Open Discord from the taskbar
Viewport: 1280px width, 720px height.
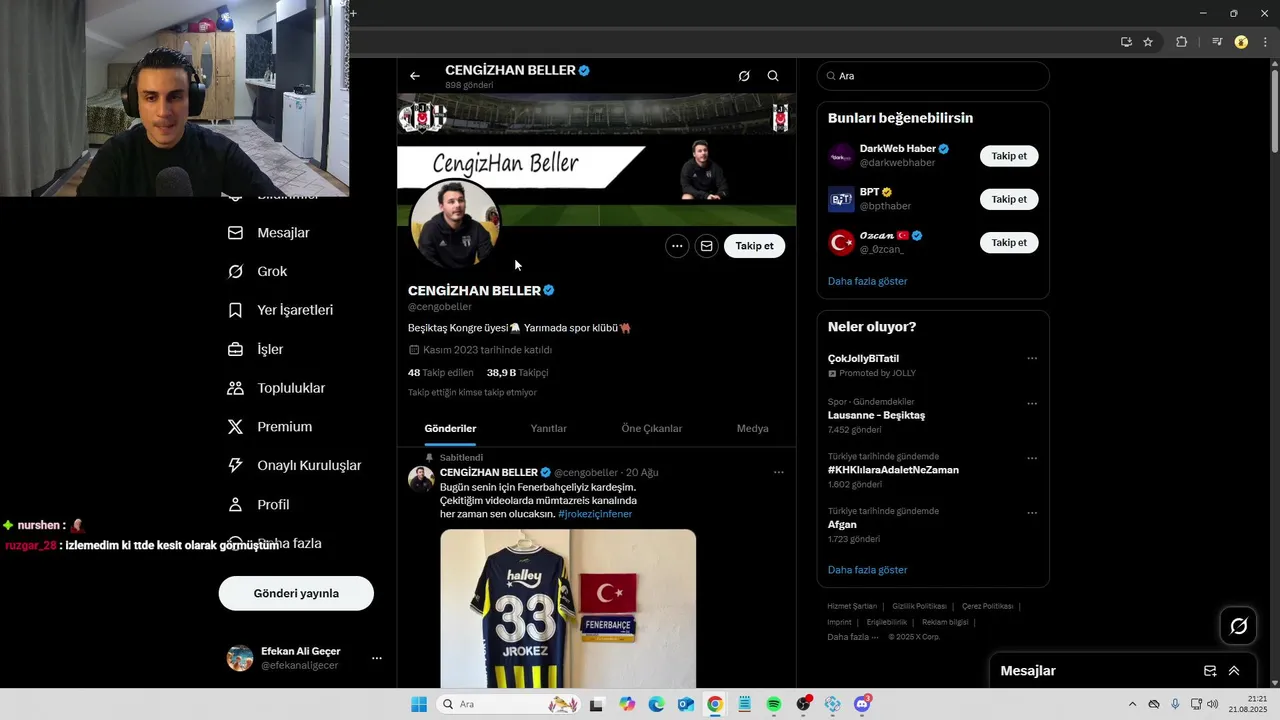(862, 704)
